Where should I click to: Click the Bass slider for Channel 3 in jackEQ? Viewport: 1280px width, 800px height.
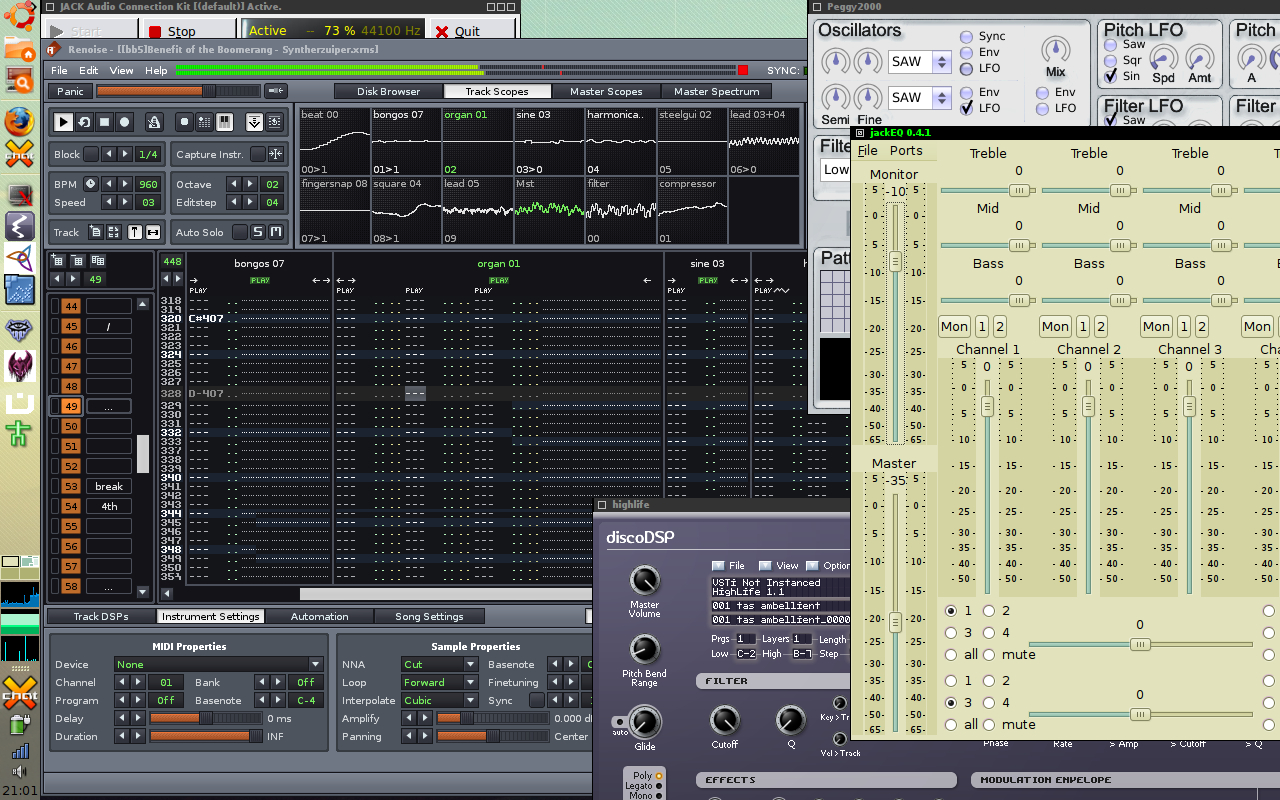1220,300
